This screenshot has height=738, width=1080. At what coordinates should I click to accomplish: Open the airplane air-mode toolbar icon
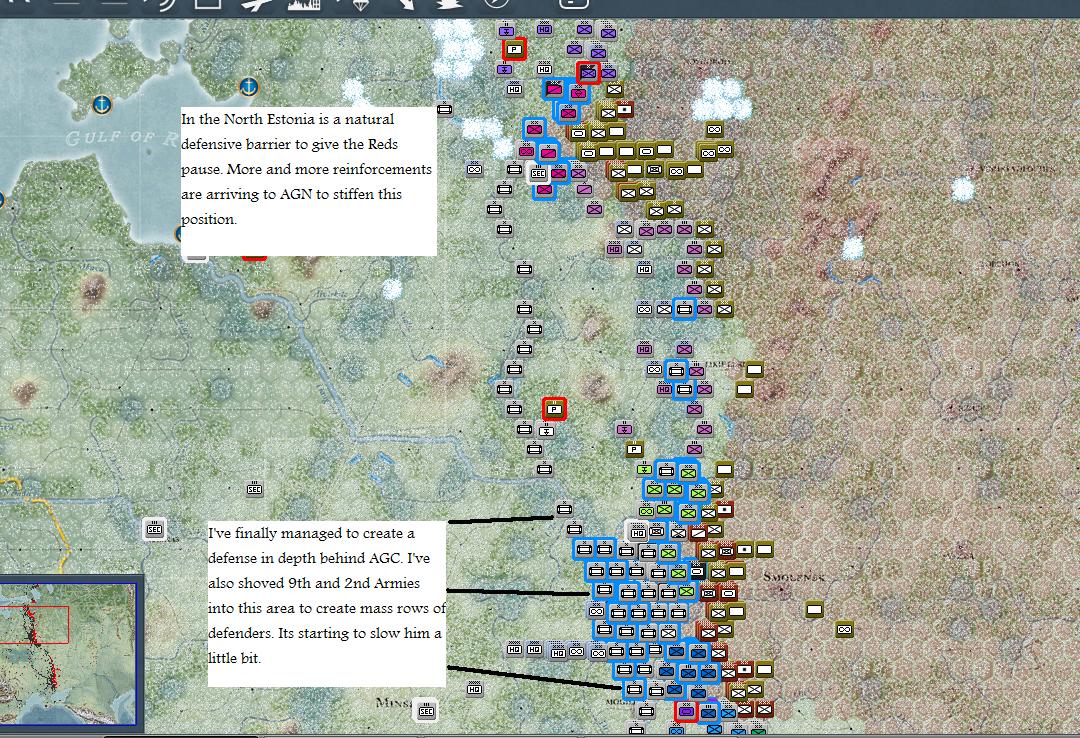(x=256, y=5)
